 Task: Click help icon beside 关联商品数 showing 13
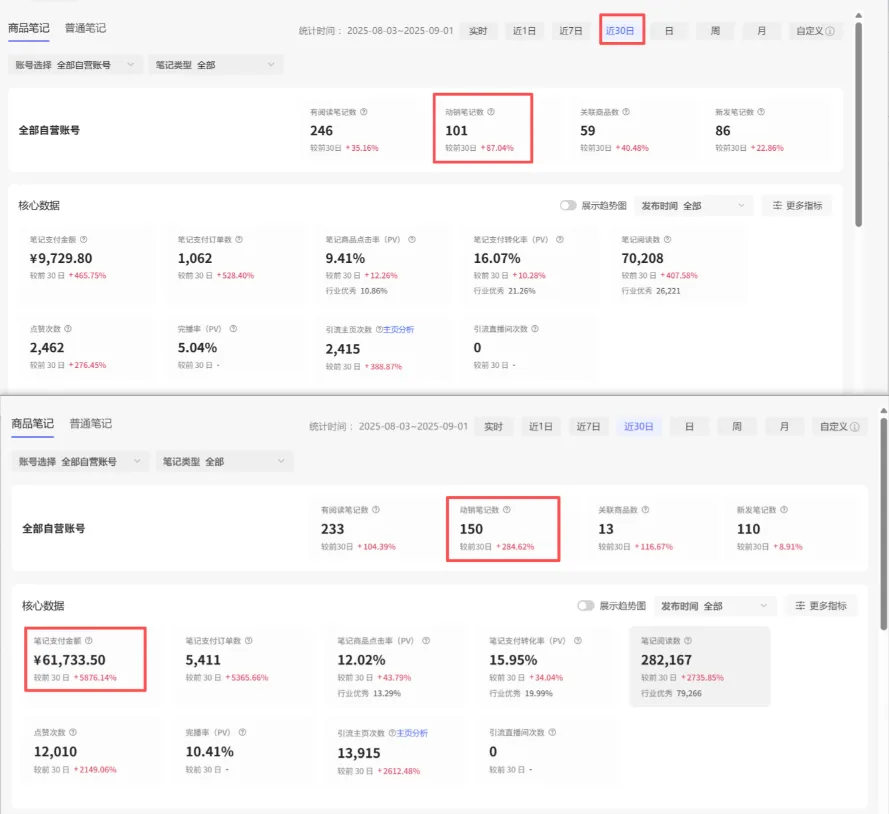pos(645,510)
